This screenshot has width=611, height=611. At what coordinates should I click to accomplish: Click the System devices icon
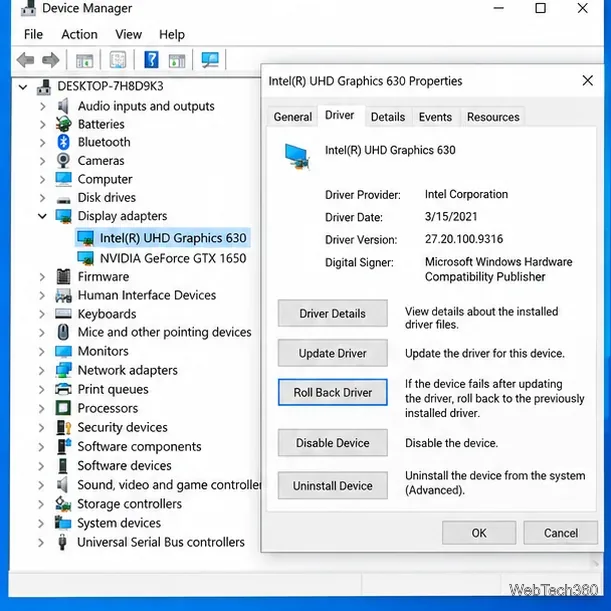[63, 523]
